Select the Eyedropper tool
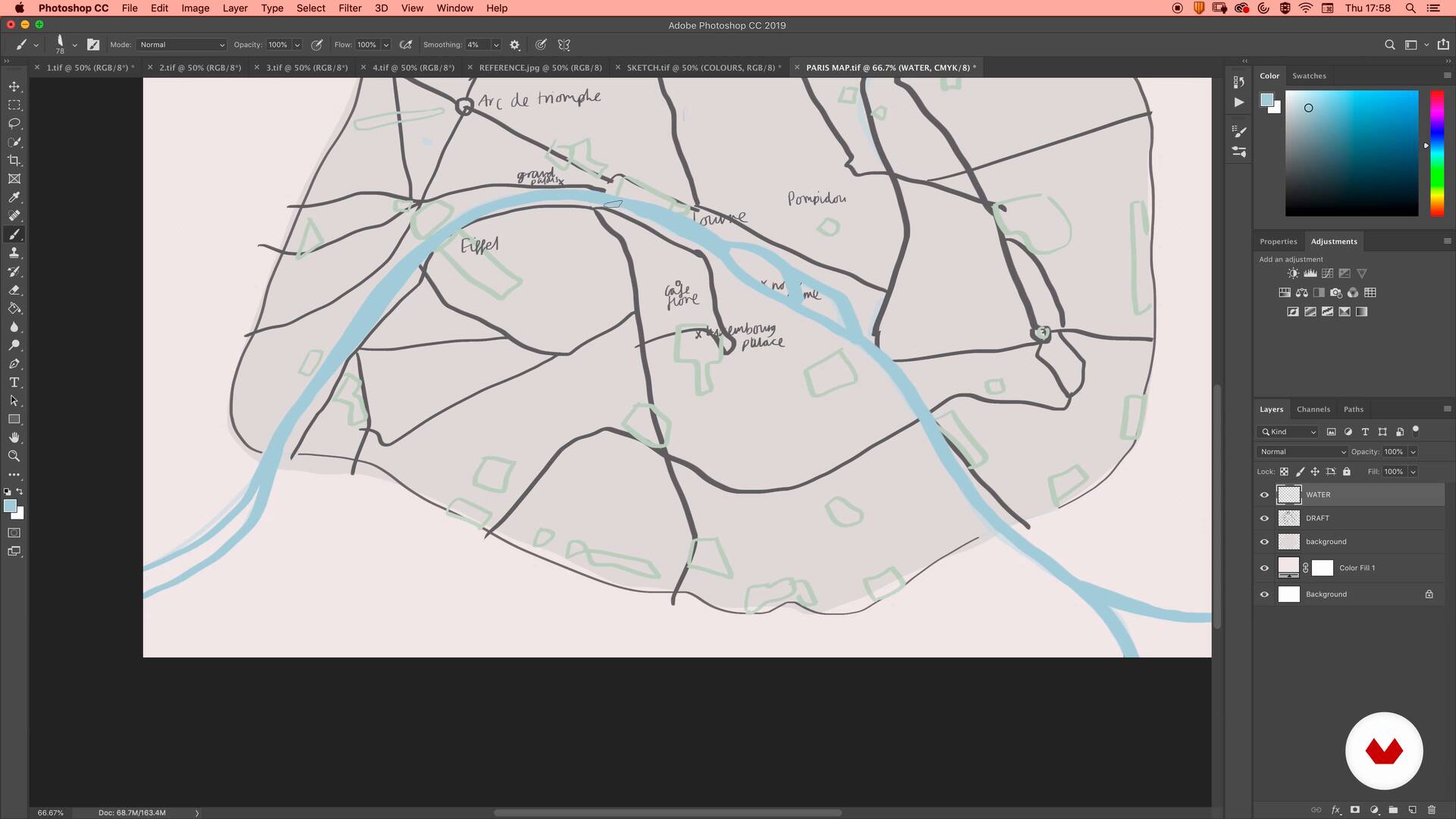The height and width of the screenshot is (819, 1456). coord(14,197)
